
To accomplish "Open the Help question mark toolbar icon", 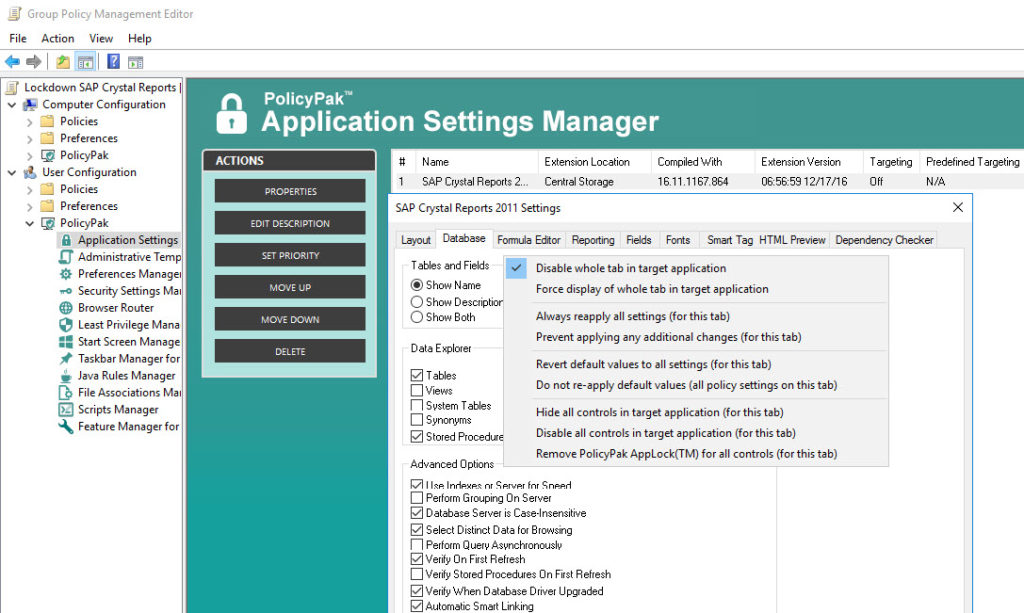I will coord(114,62).
